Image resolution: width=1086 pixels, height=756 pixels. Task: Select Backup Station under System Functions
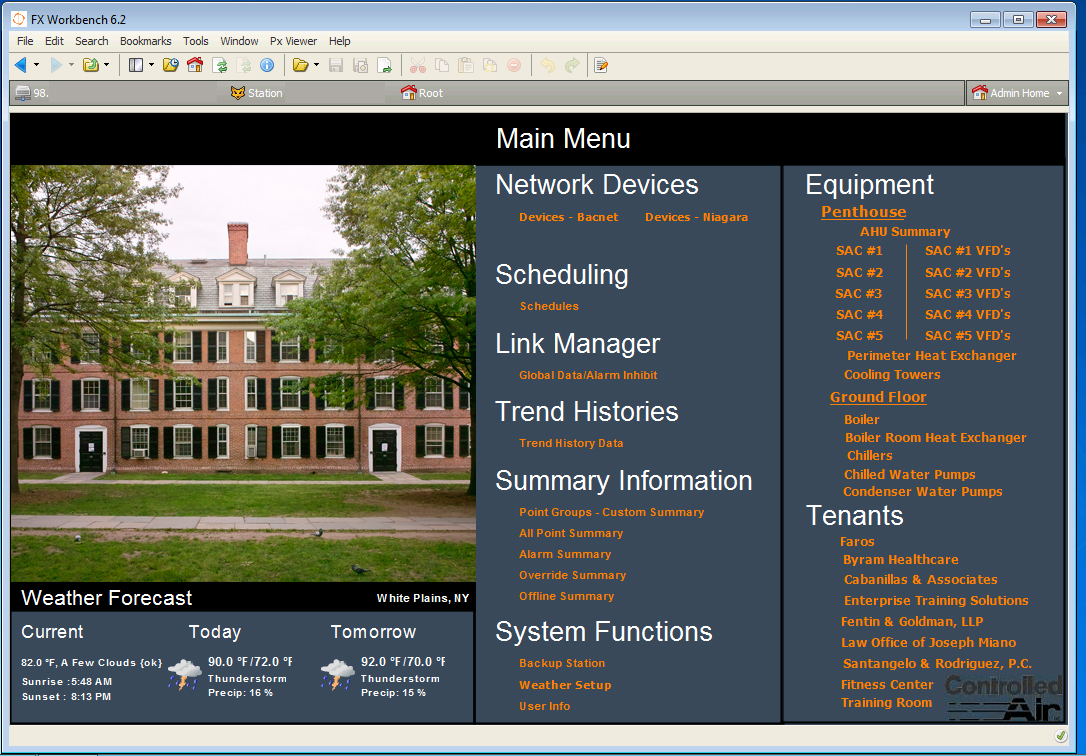tap(561, 663)
